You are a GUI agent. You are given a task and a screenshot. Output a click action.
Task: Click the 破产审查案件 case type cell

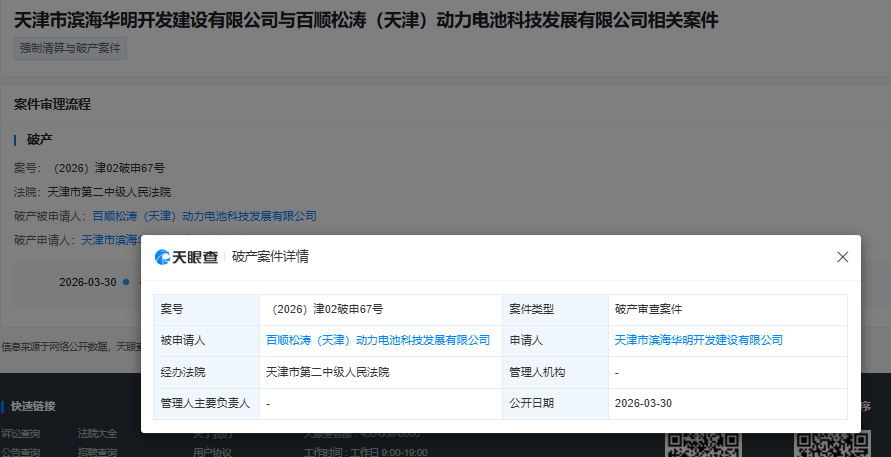coord(648,309)
